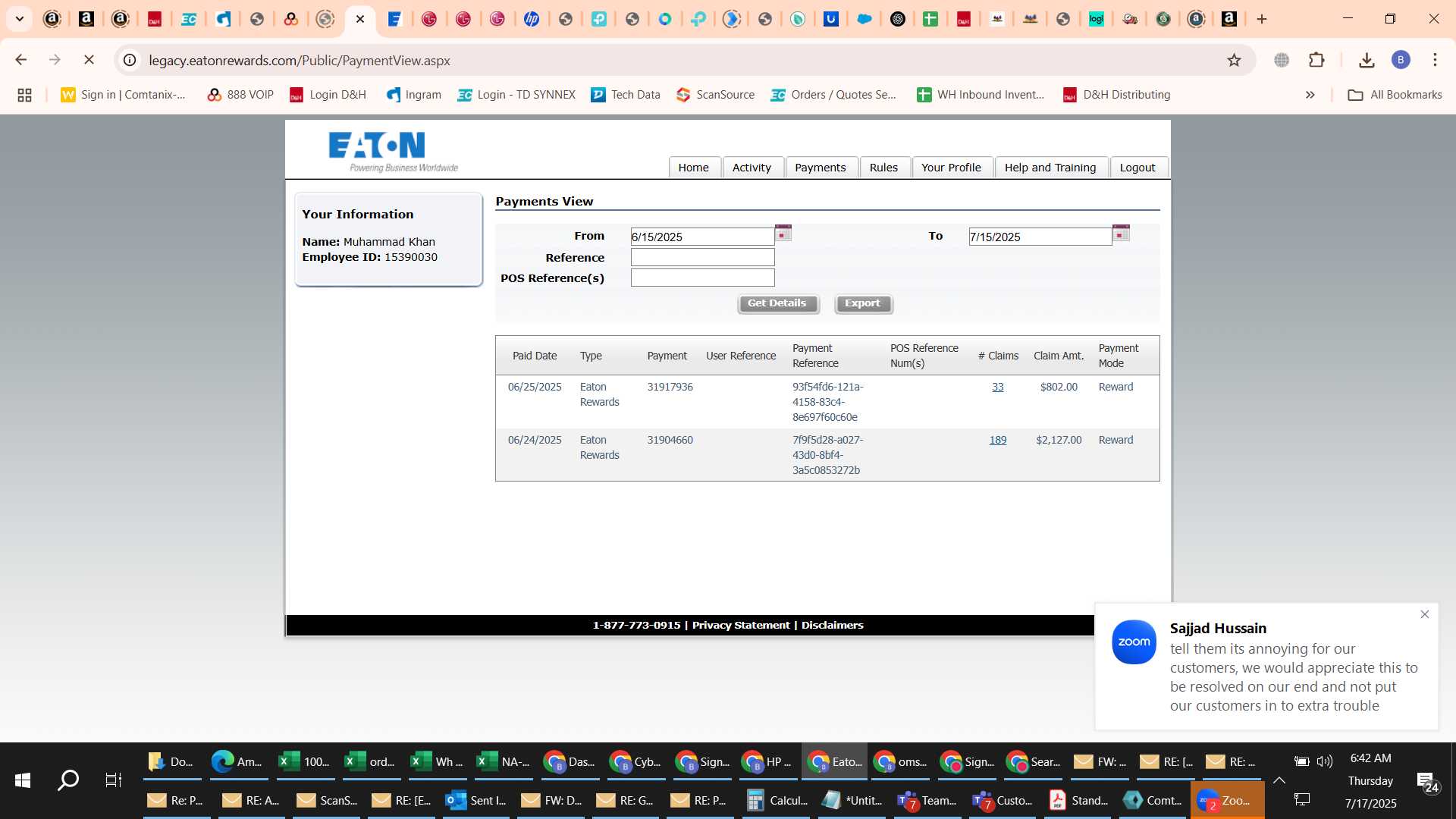Image resolution: width=1456 pixels, height=819 pixels.
Task: Open the Payments tab
Action: pos(821,168)
